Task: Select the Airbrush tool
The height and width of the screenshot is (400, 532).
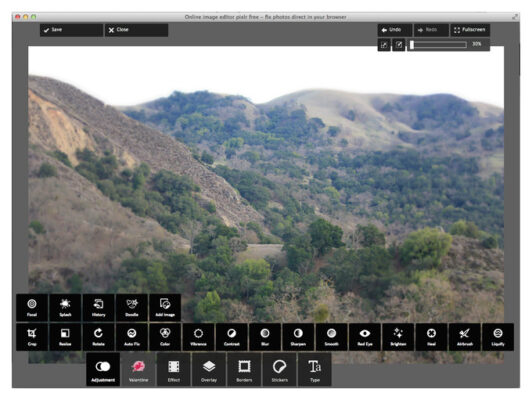Action: [x=464, y=337]
